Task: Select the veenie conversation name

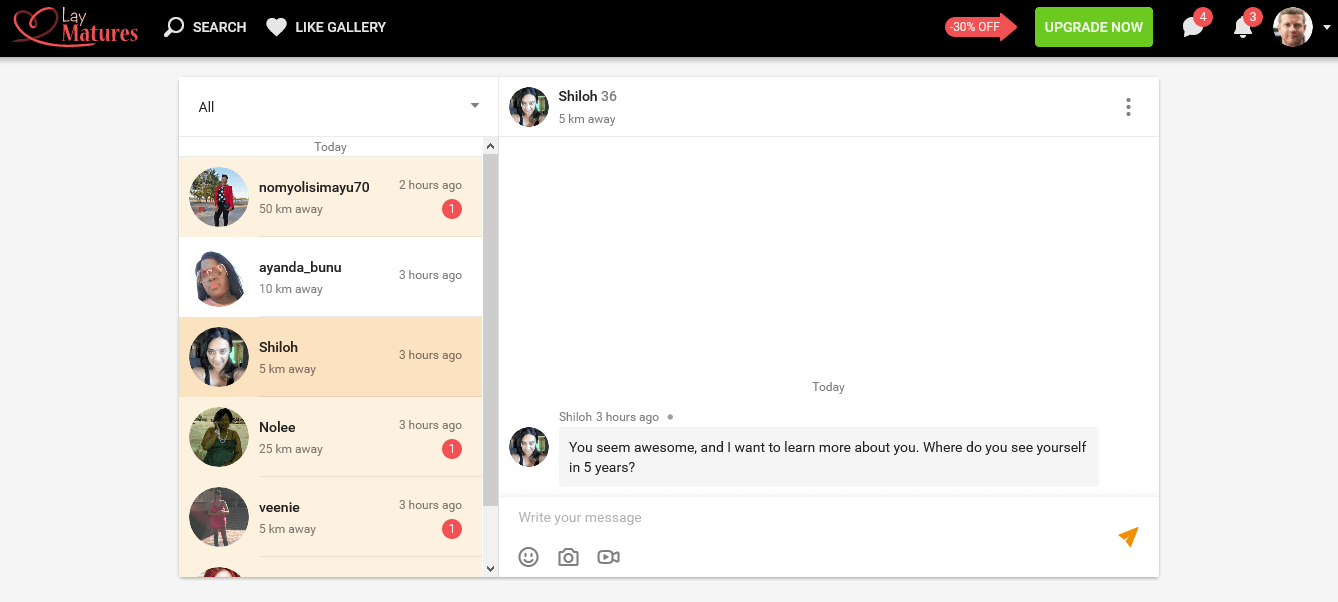Action: tap(279, 507)
